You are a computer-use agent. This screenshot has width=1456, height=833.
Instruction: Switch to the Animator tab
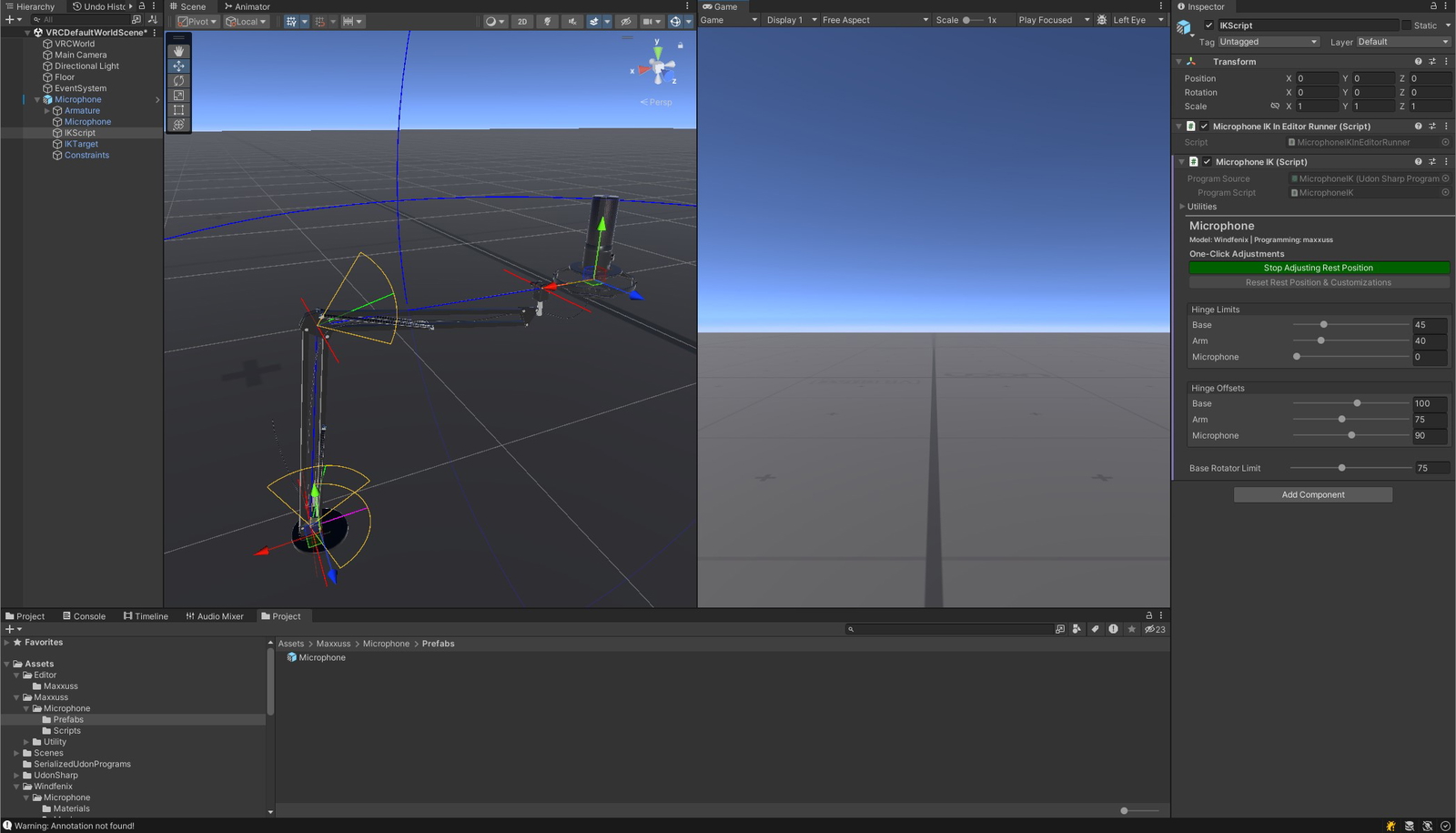(x=248, y=6)
